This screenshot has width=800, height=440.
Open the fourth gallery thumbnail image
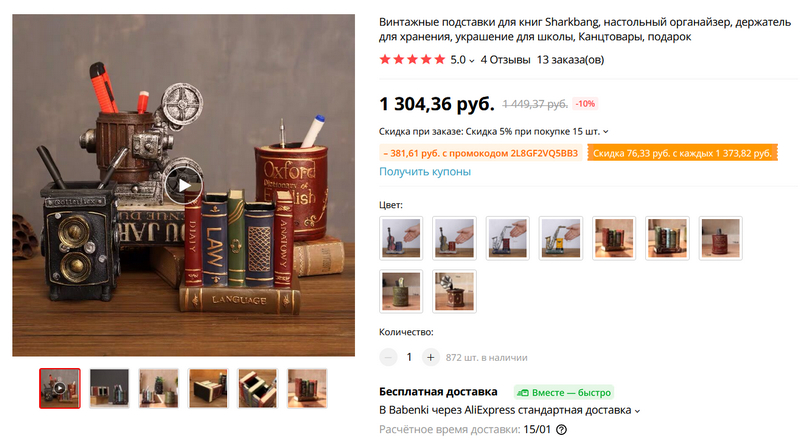(x=208, y=388)
